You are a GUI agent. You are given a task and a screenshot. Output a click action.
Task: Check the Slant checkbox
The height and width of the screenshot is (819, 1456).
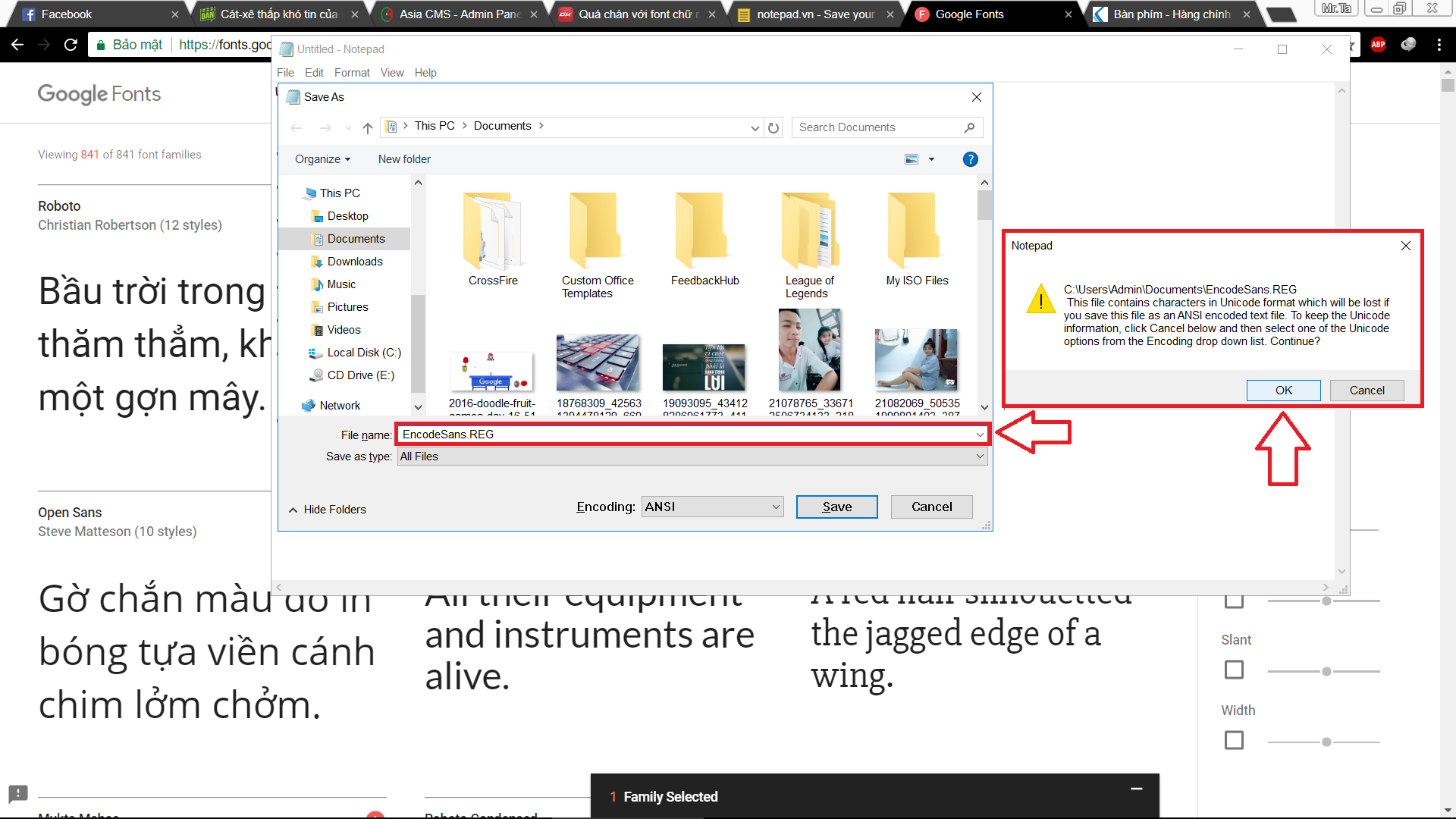point(1234,670)
